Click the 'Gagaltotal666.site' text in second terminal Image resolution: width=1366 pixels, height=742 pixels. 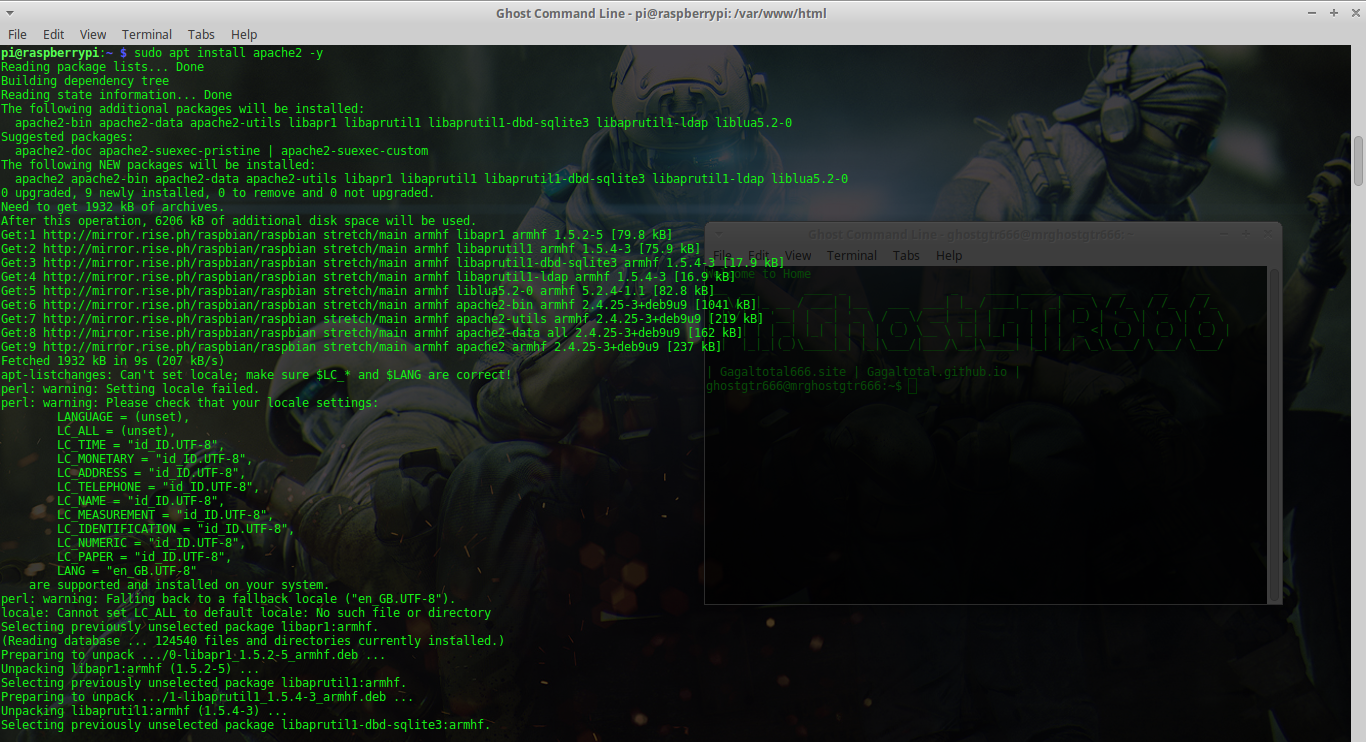tap(781, 372)
